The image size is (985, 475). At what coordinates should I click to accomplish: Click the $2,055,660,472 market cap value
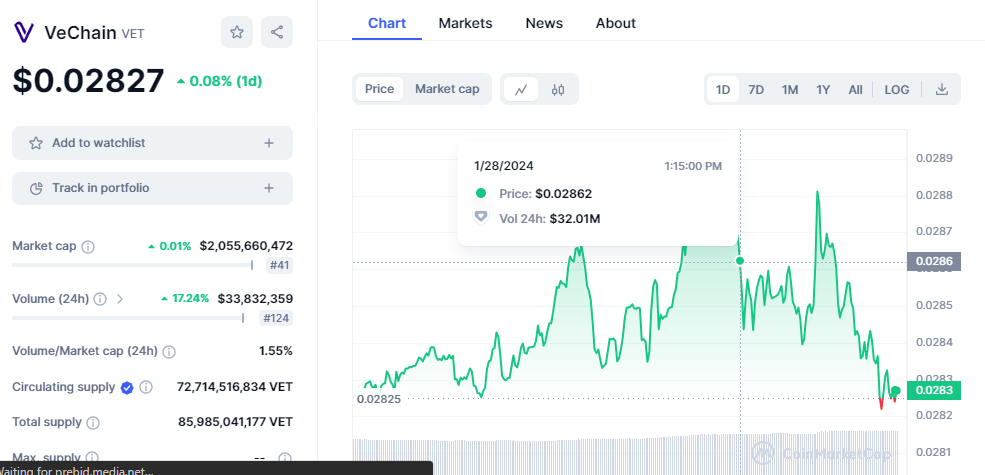246,246
